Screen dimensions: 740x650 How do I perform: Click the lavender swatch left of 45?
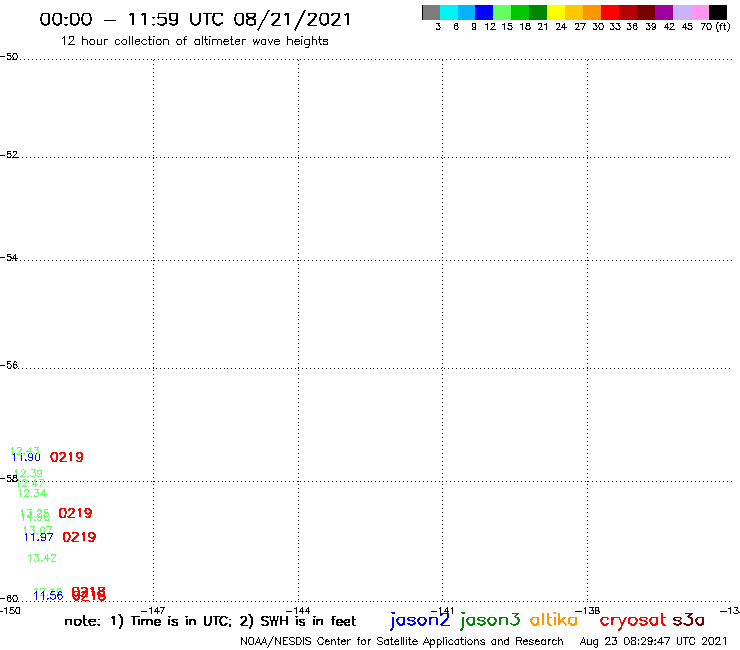(681, 12)
